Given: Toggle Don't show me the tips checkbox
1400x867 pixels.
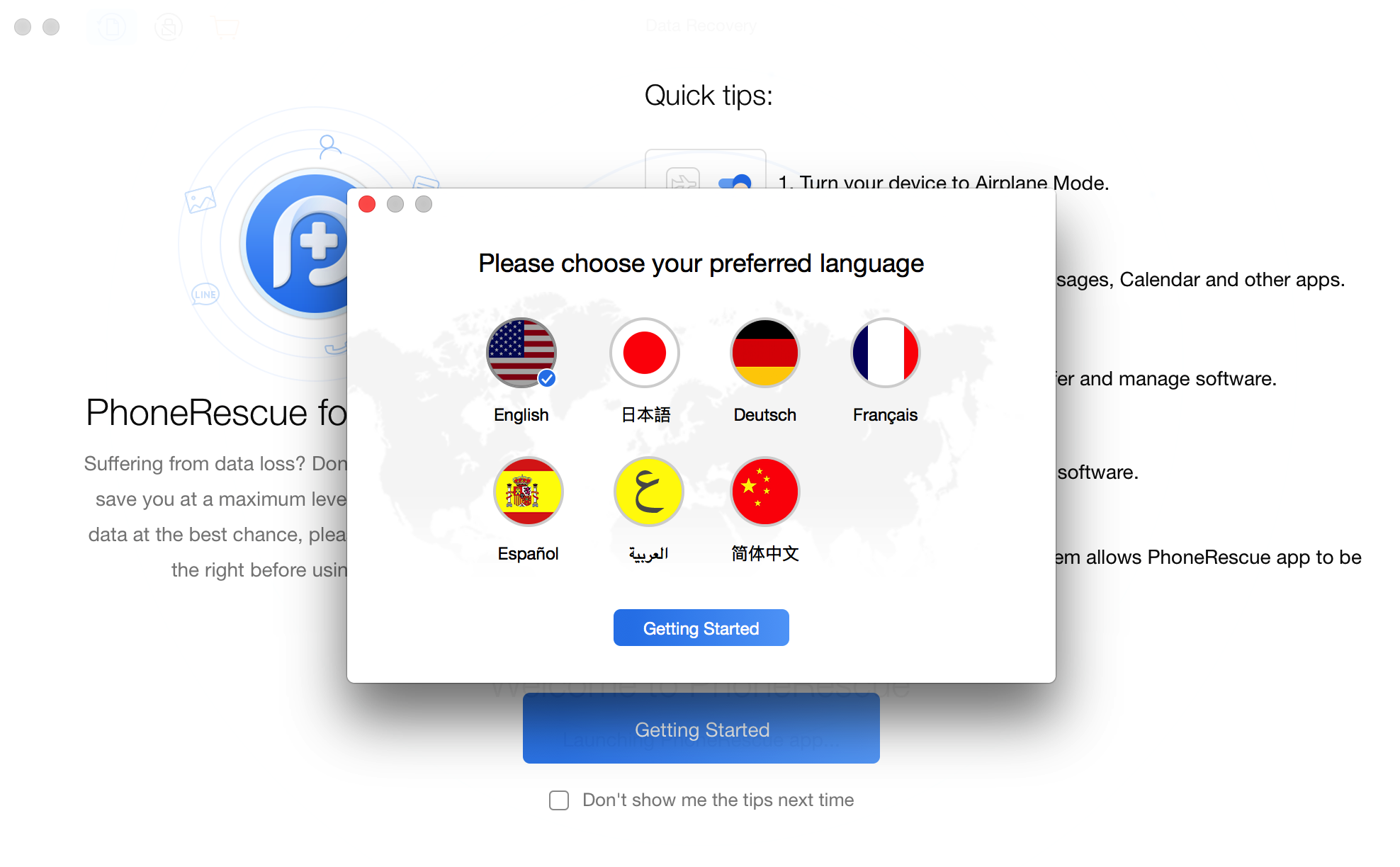Looking at the screenshot, I should pos(558,799).
